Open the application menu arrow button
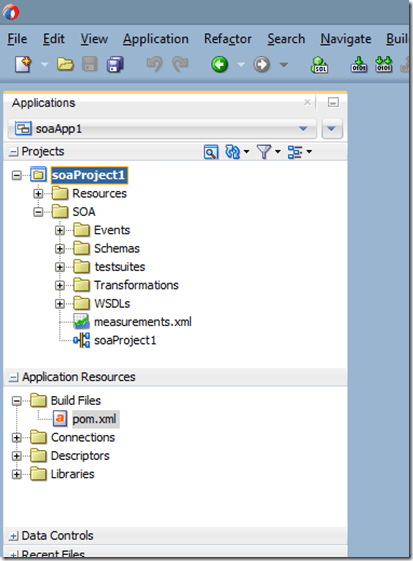Viewport: 413px width, 561px height. pos(332,128)
